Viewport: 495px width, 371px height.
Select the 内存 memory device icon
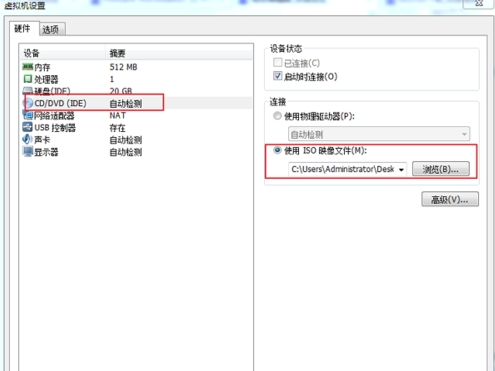pos(28,67)
